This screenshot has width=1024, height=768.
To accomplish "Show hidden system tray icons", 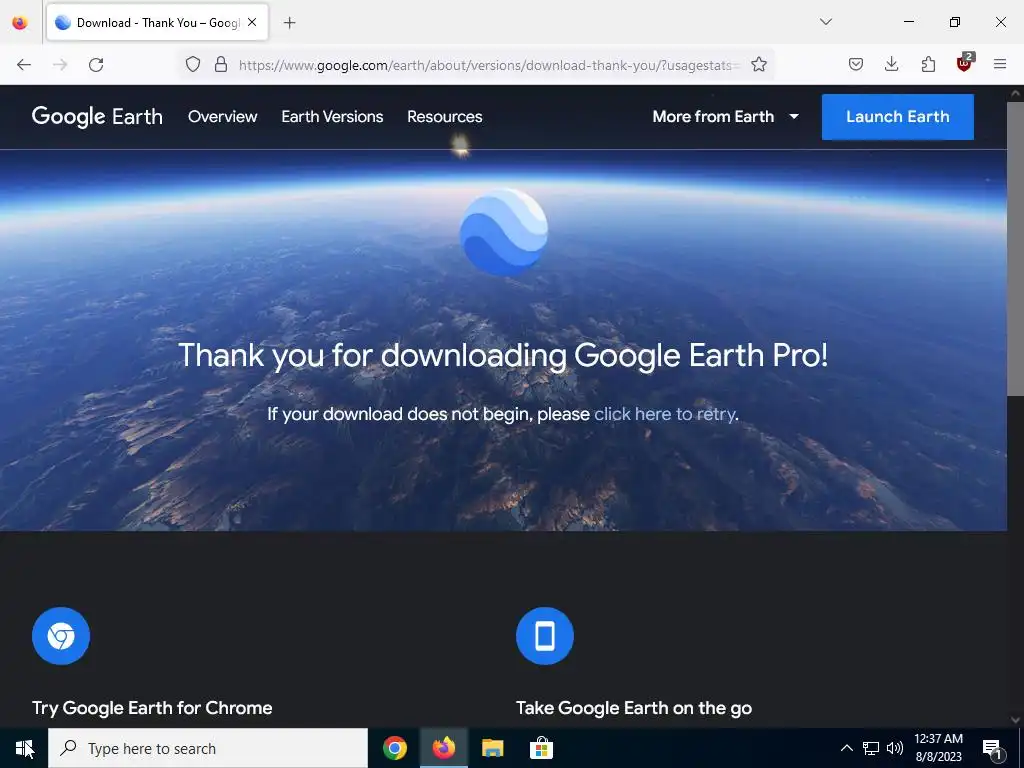I will pyautogui.click(x=846, y=748).
